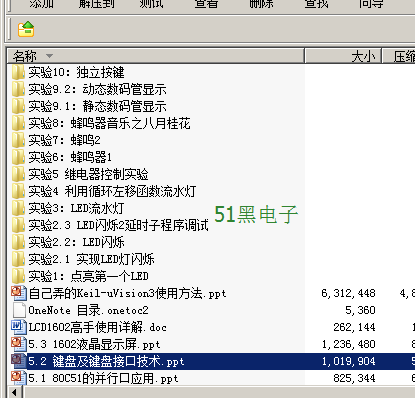Select the 实验5 继电器控制实验 folder name
The width and height of the screenshot is (415, 398).
[88, 174]
